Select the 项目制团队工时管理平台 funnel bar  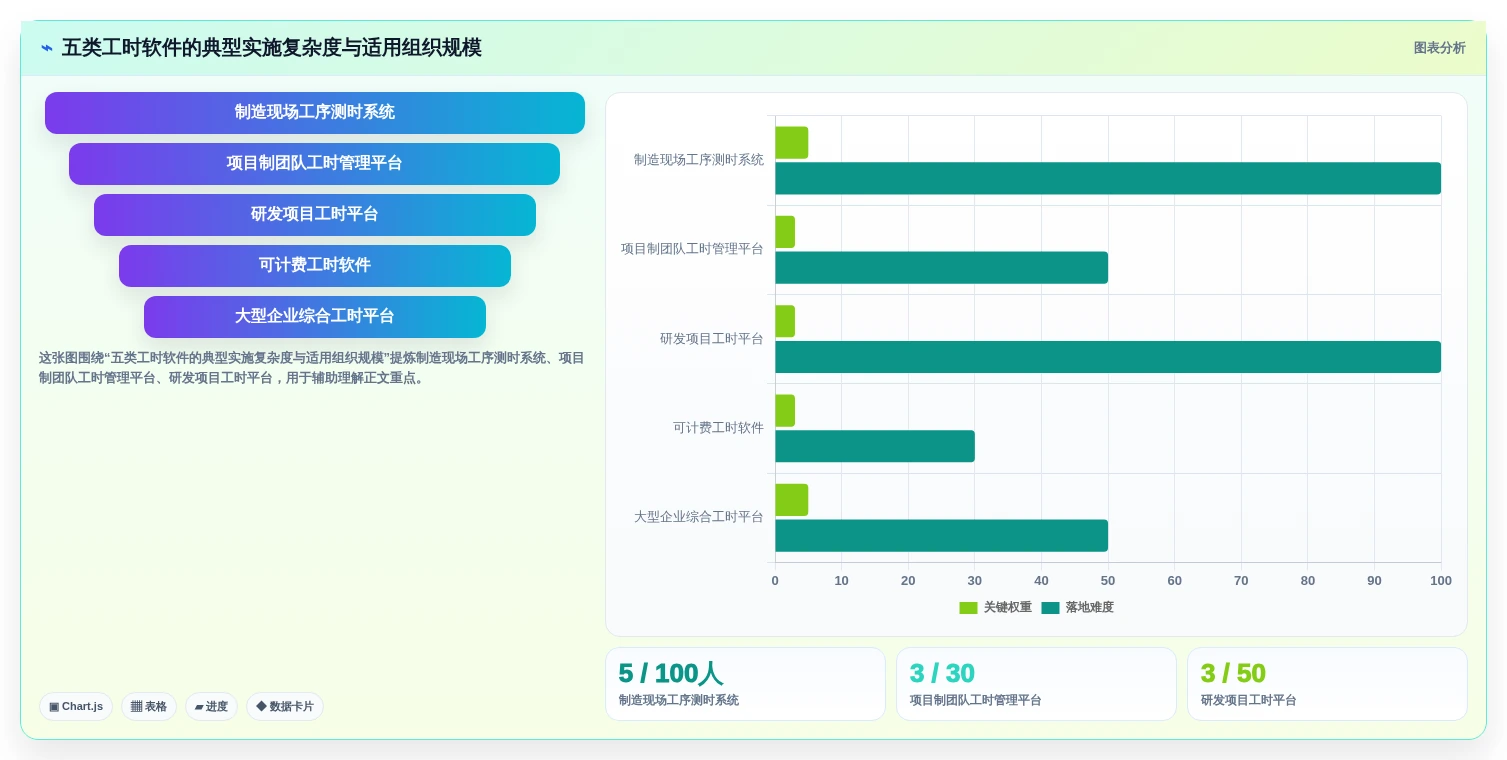click(x=314, y=164)
